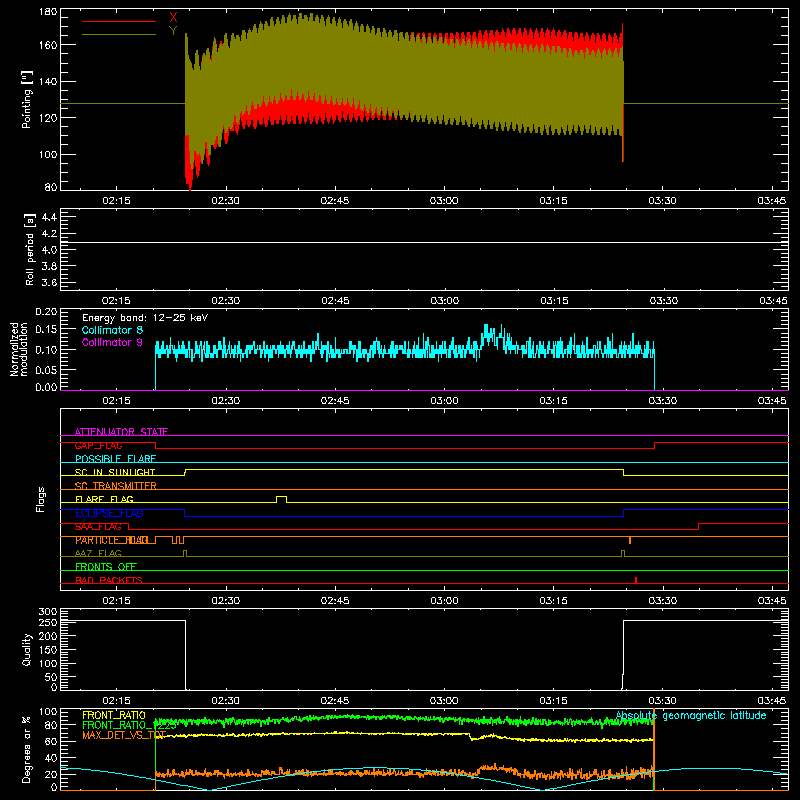The height and width of the screenshot is (800, 800).
Task: Click the POSSIBLE_FLARE flag label
Action: [x=115, y=459]
